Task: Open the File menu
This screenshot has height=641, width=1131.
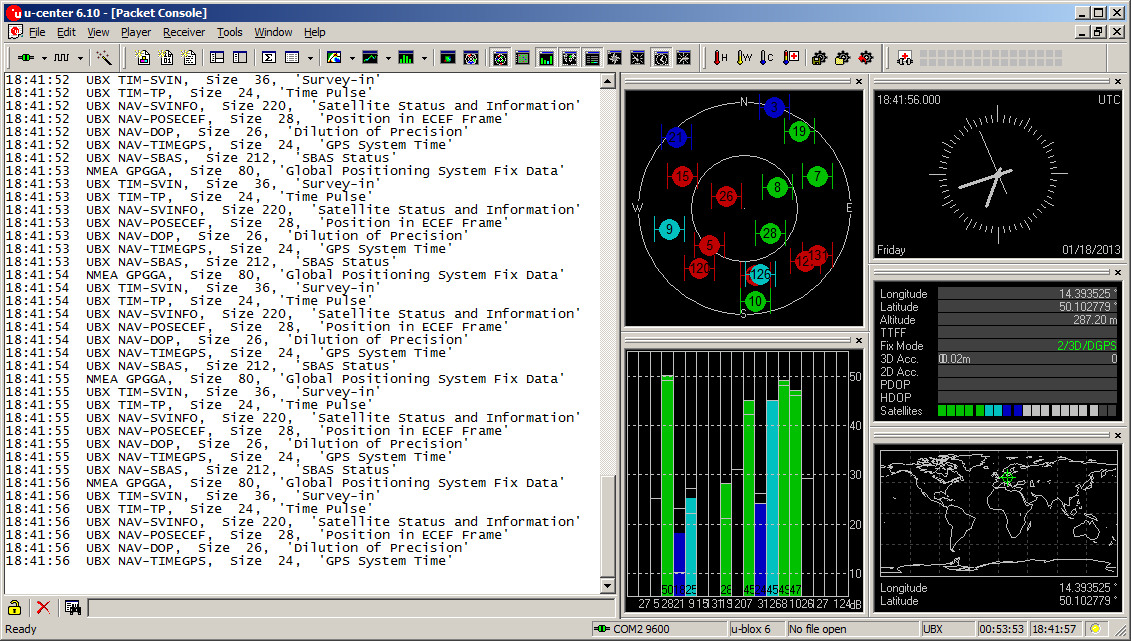Action: click(37, 32)
